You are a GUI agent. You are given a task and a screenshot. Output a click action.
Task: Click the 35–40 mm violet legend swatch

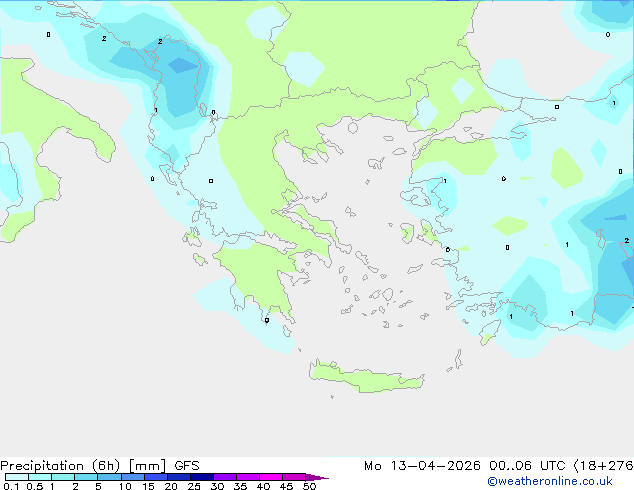(x=248, y=477)
